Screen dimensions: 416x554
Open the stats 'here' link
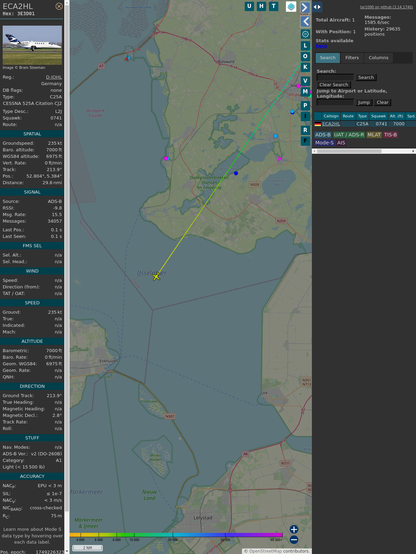point(321,46)
